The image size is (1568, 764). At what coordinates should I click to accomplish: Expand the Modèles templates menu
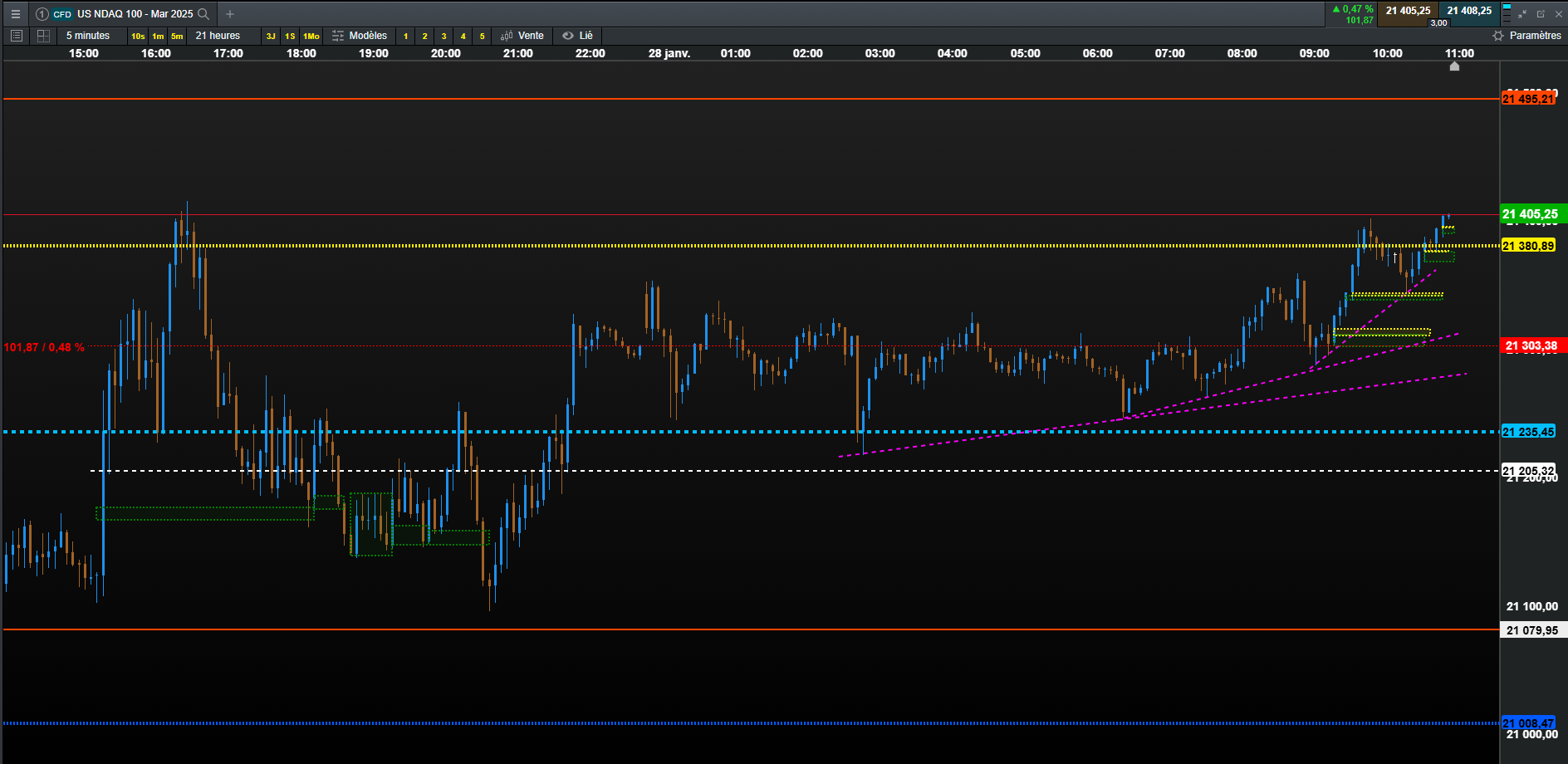tap(360, 36)
